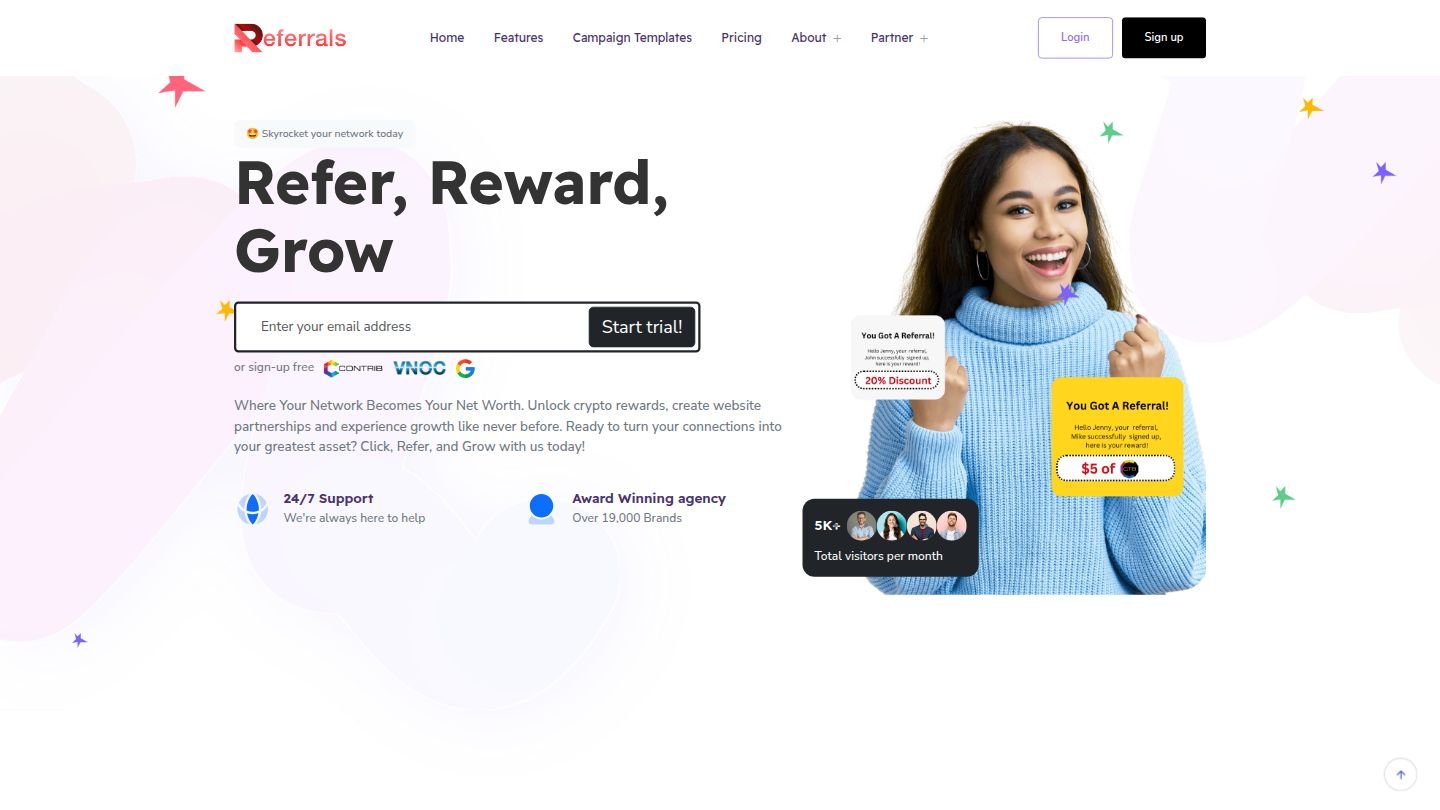Focus the email address input field
The height and width of the screenshot is (810, 1440).
pyautogui.click(x=412, y=327)
